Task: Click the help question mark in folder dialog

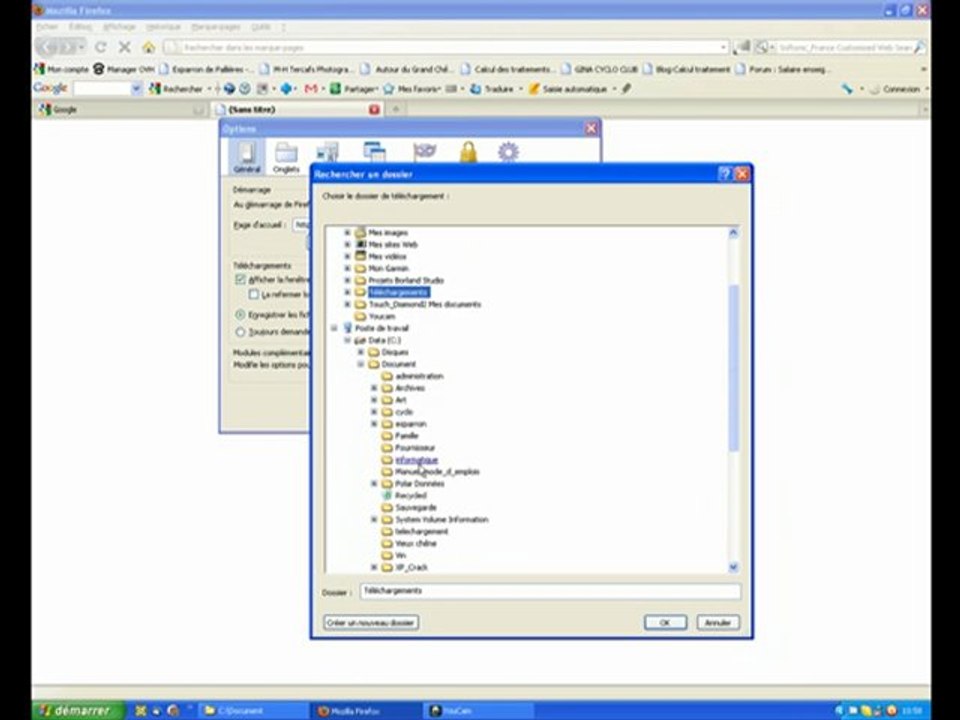Action: [x=724, y=174]
